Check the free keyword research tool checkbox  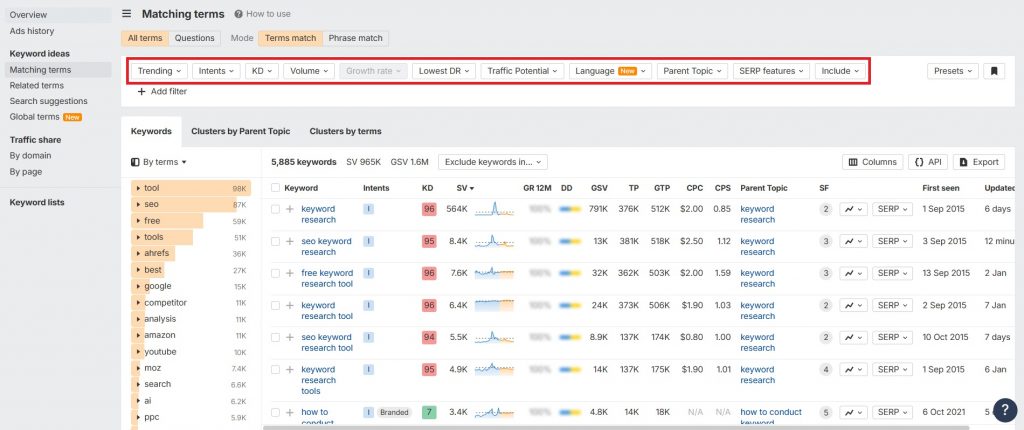(276, 273)
